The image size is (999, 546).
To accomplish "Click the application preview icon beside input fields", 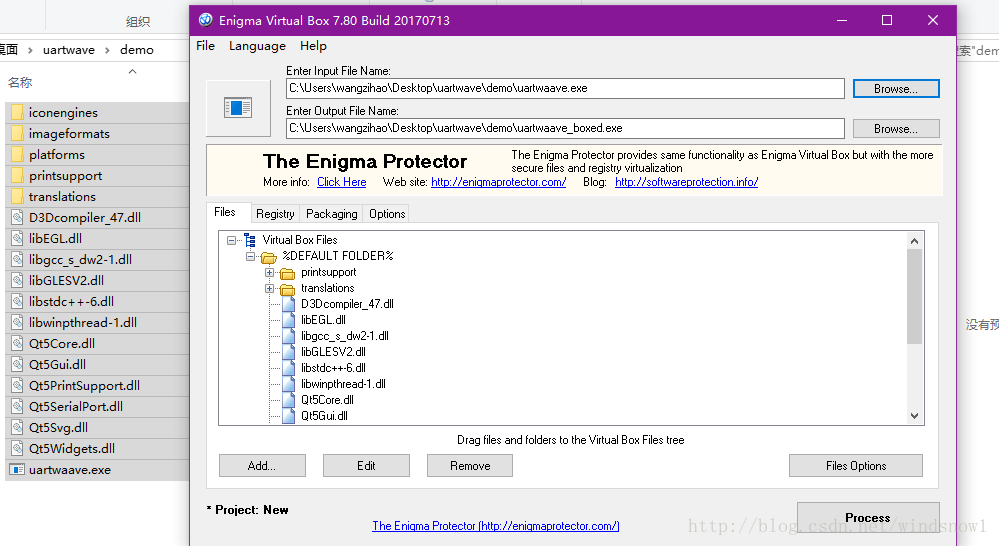I will coord(238,108).
